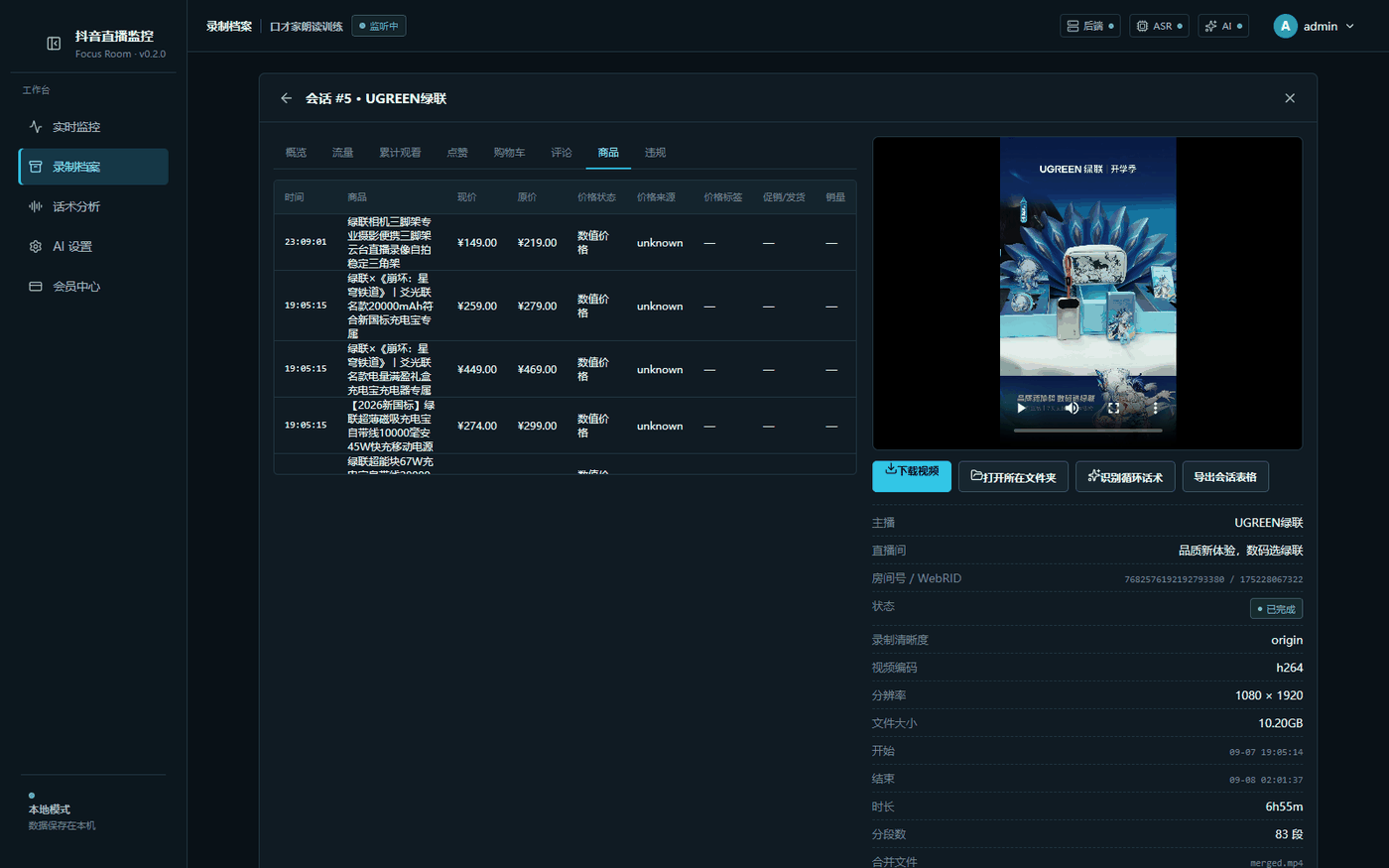Click the admin avatar icon

point(1285,26)
